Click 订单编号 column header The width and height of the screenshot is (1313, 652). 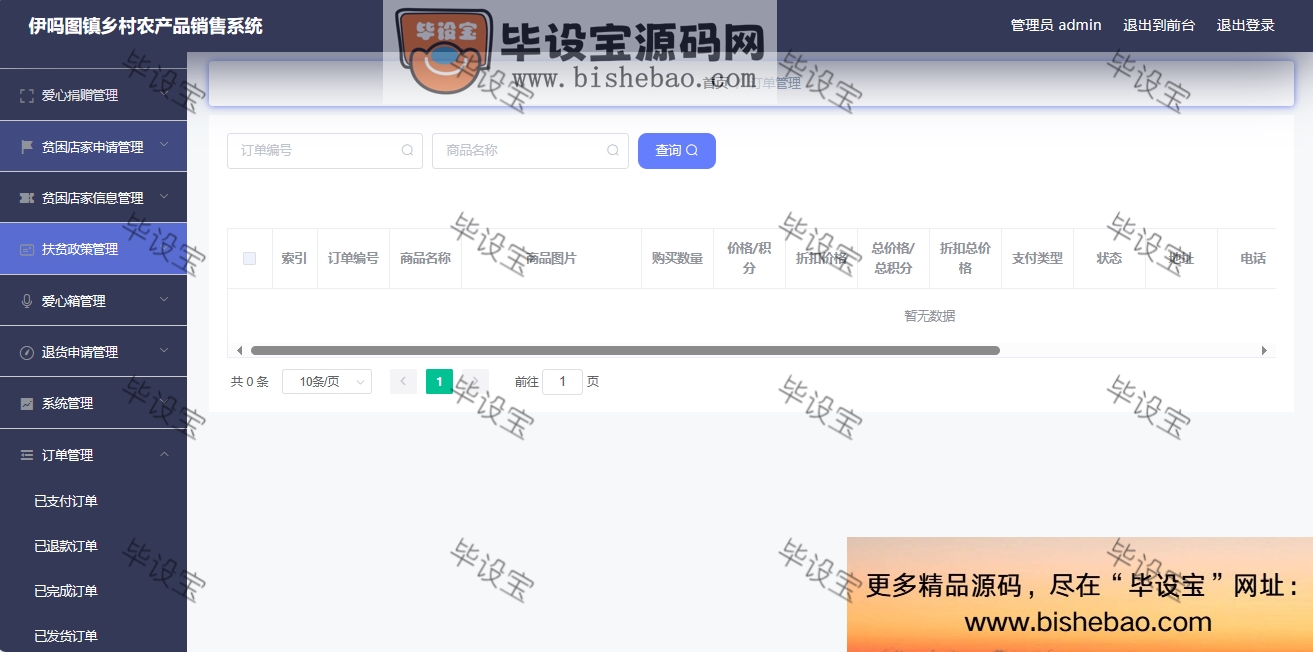click(x=353, y=258)
